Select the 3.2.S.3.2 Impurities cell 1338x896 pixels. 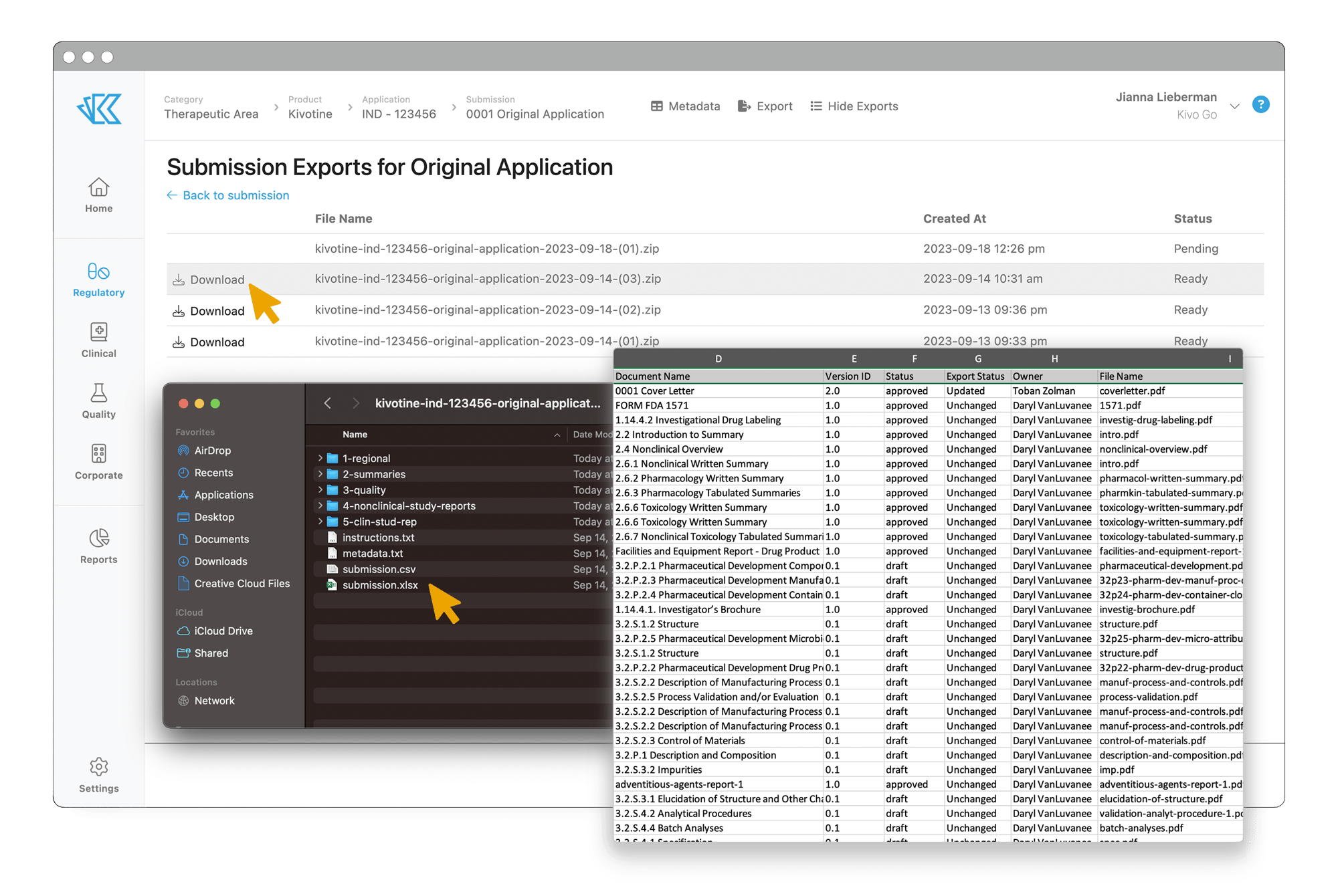click(x=719, y=770)
